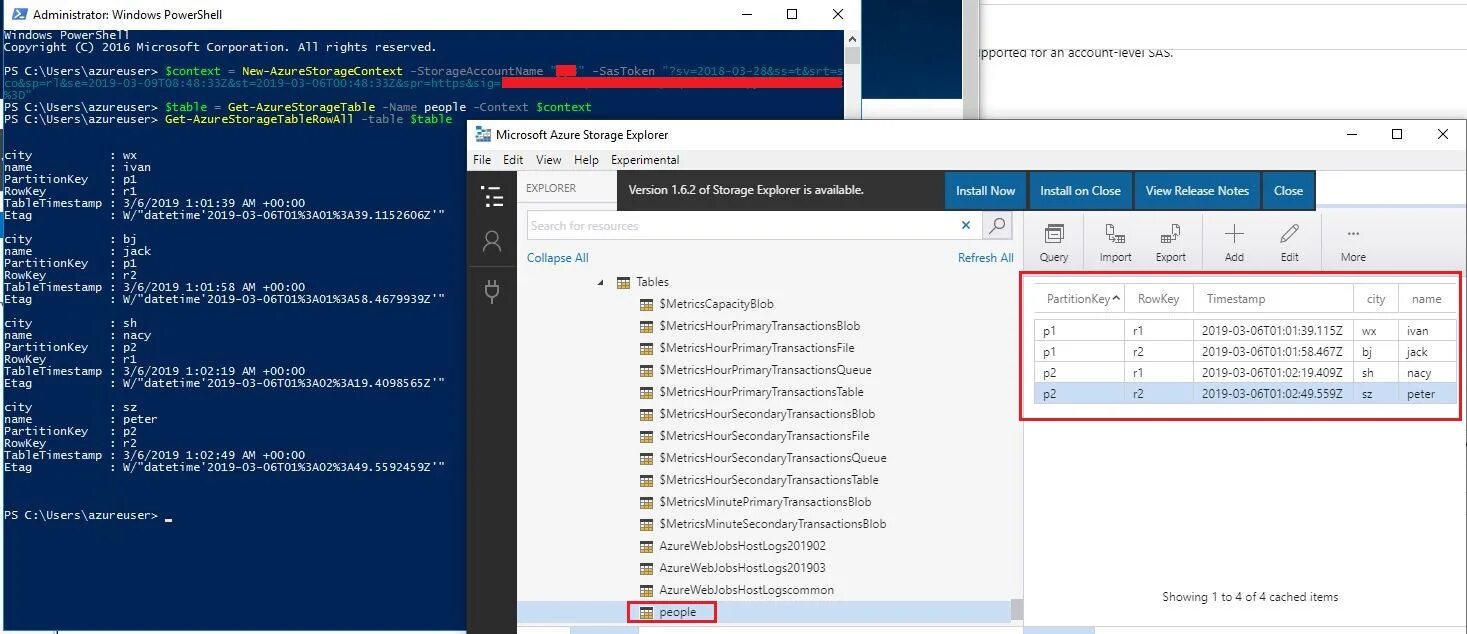Click the Refresh All link
Screen dimensions: 1467x634
coord(985,258)
